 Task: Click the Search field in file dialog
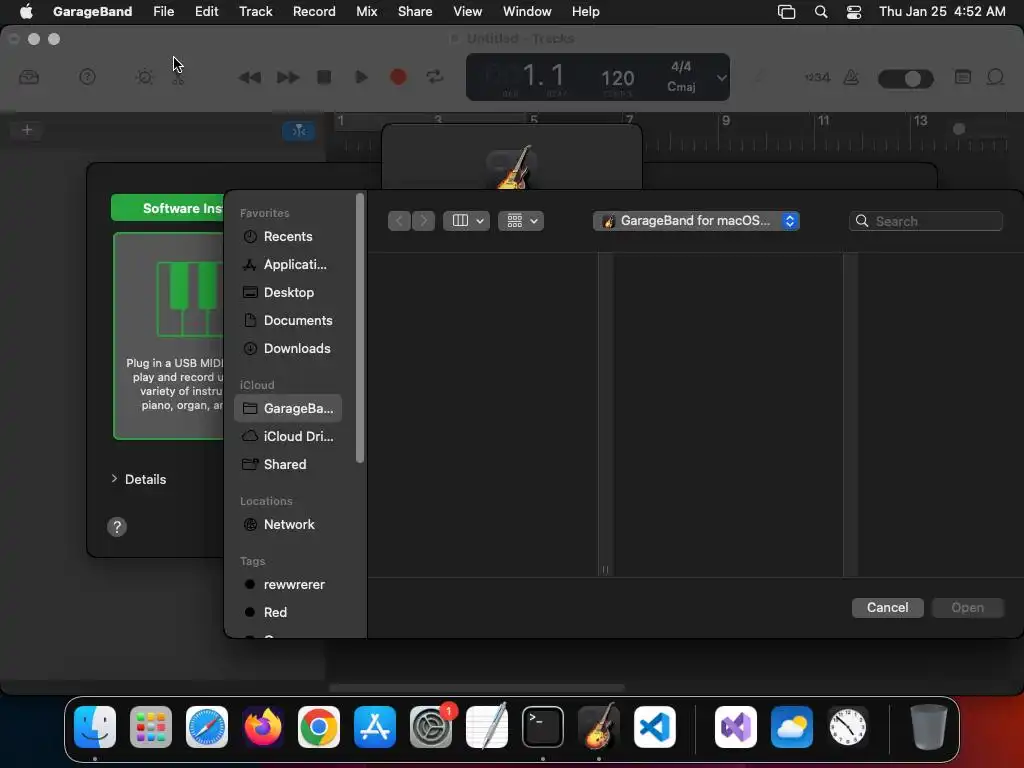click(x=926, y=221)
